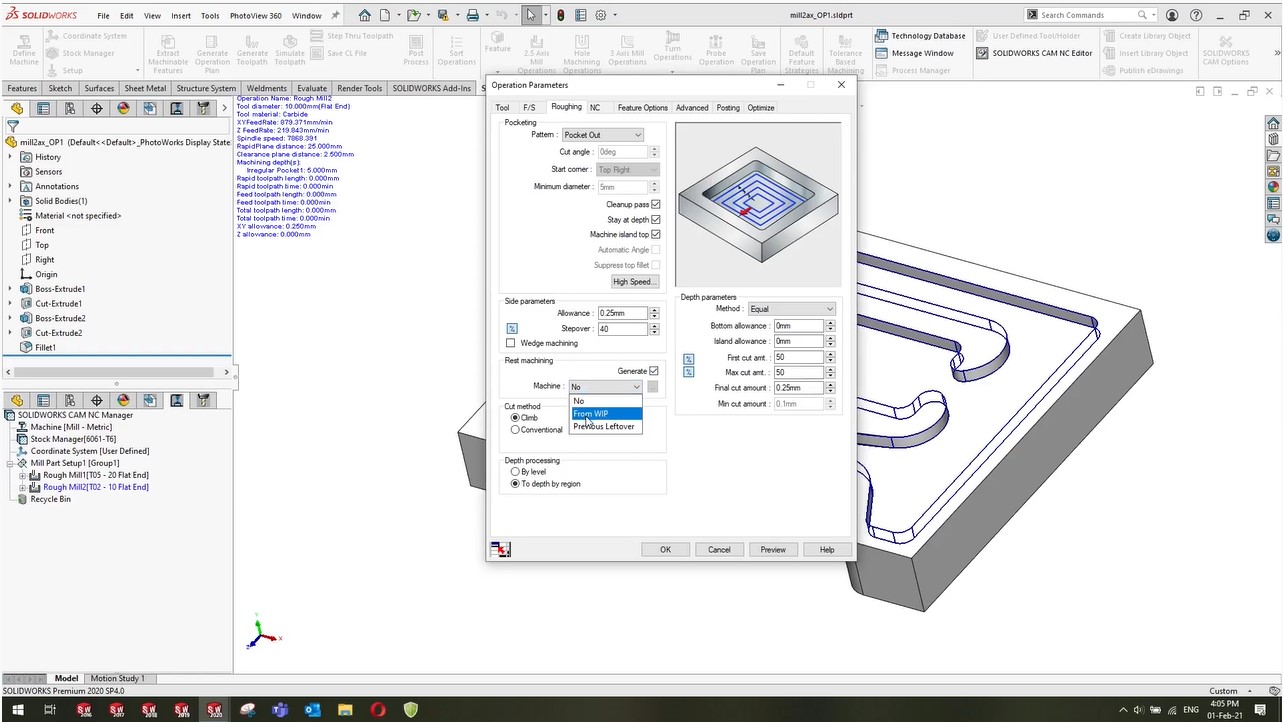Screen dimensions: 1283x722
Task: Expand the Boss-Extrude1 feature tree item
Action: coord(11,289)
